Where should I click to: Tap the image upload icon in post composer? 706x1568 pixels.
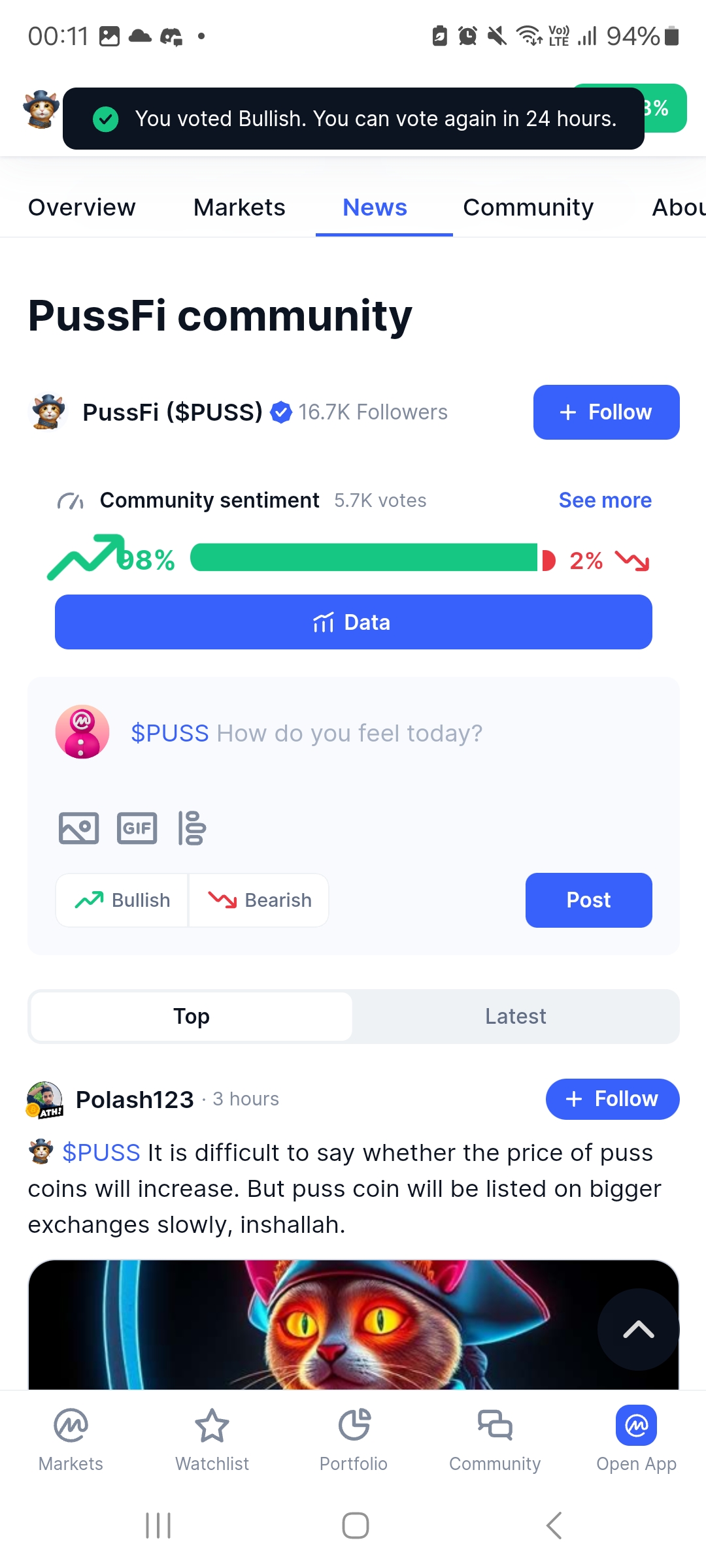[x=78, y=828]
